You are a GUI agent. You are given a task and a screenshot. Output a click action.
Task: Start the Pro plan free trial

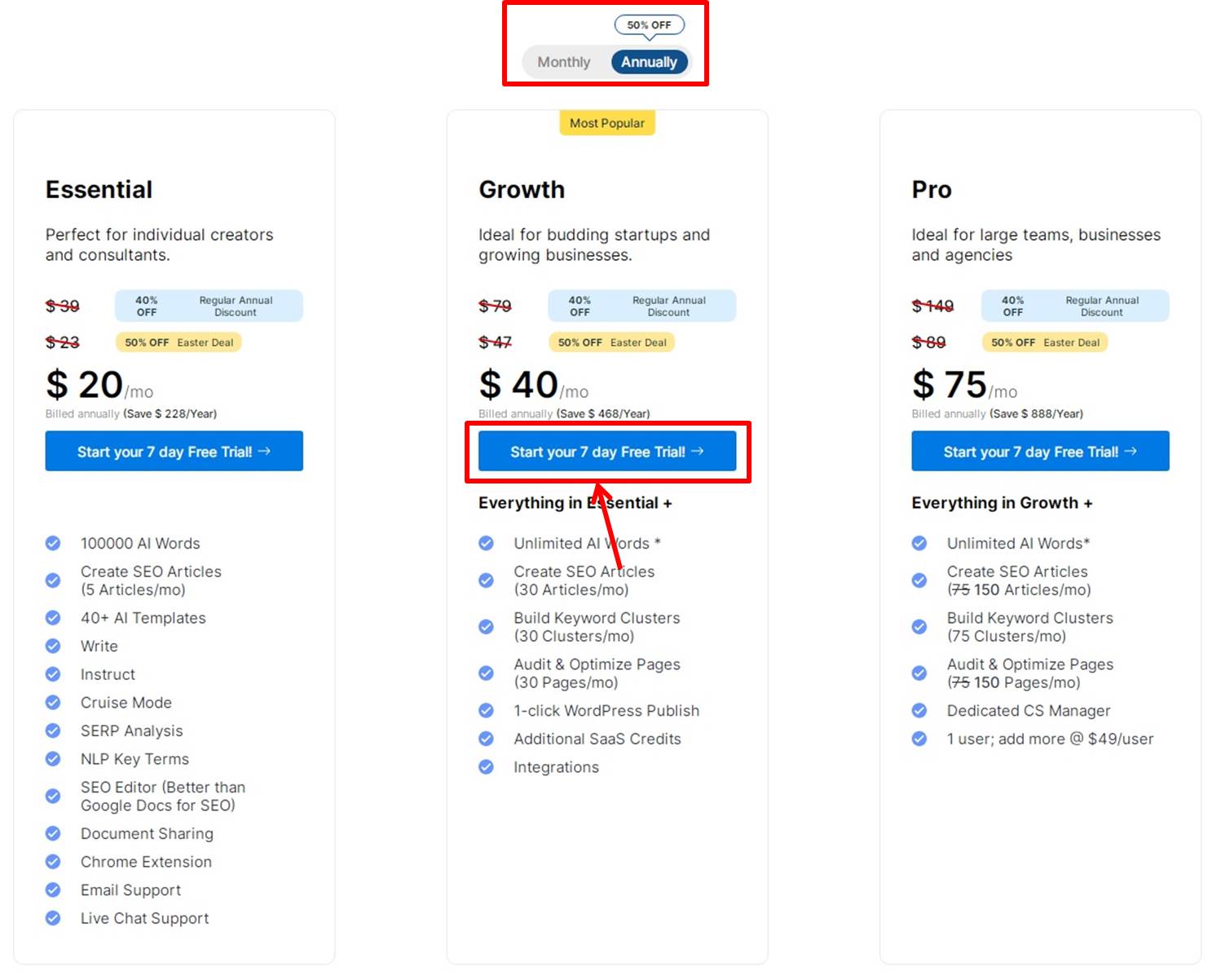pos(1040,451)
